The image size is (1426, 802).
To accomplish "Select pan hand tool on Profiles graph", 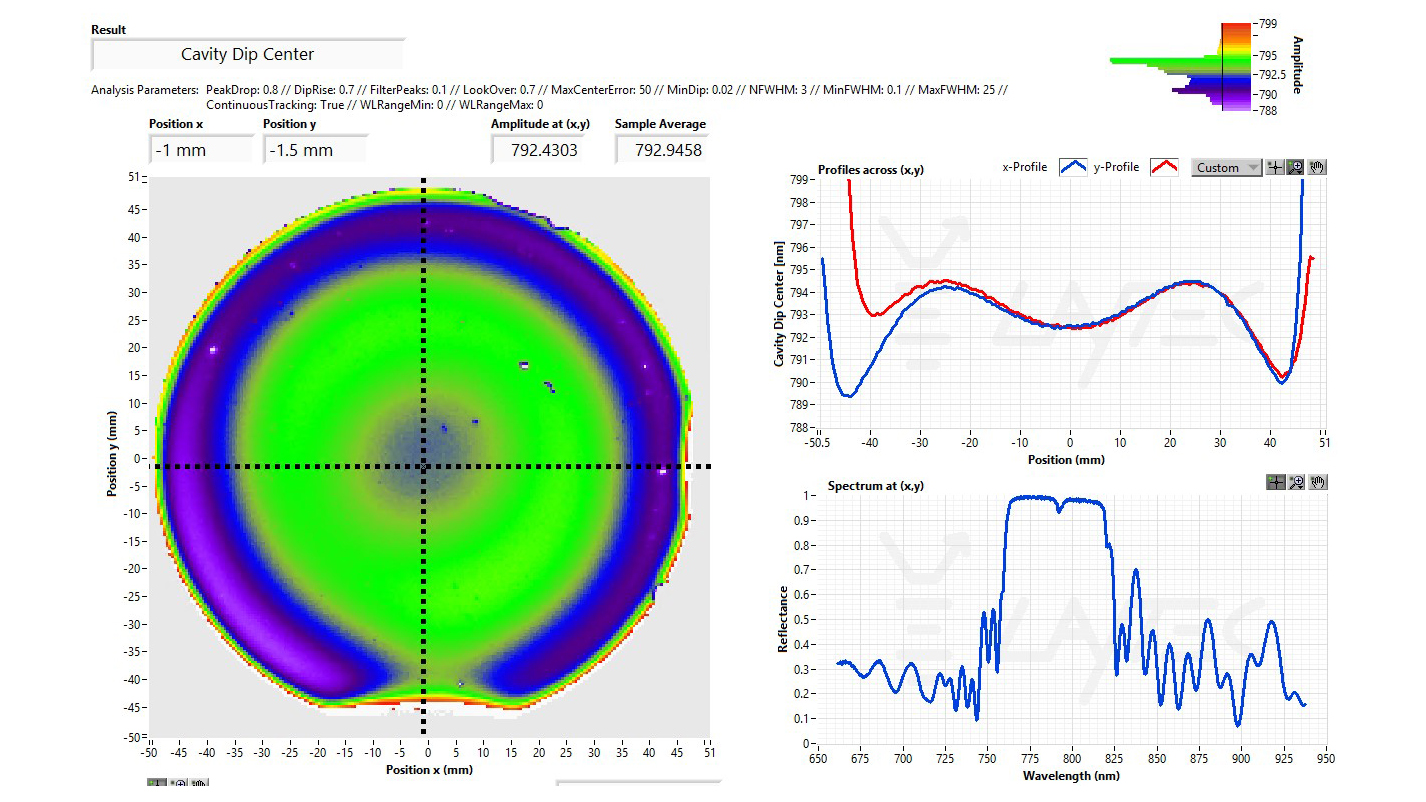I will (1316, 168).
